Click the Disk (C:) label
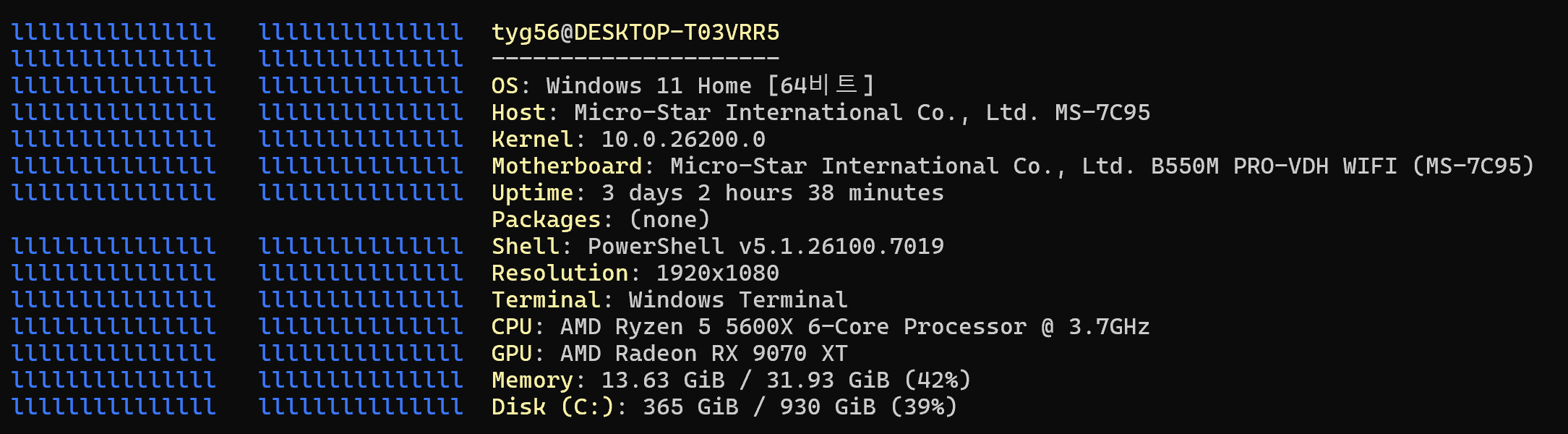 click(x=552, y=407)
